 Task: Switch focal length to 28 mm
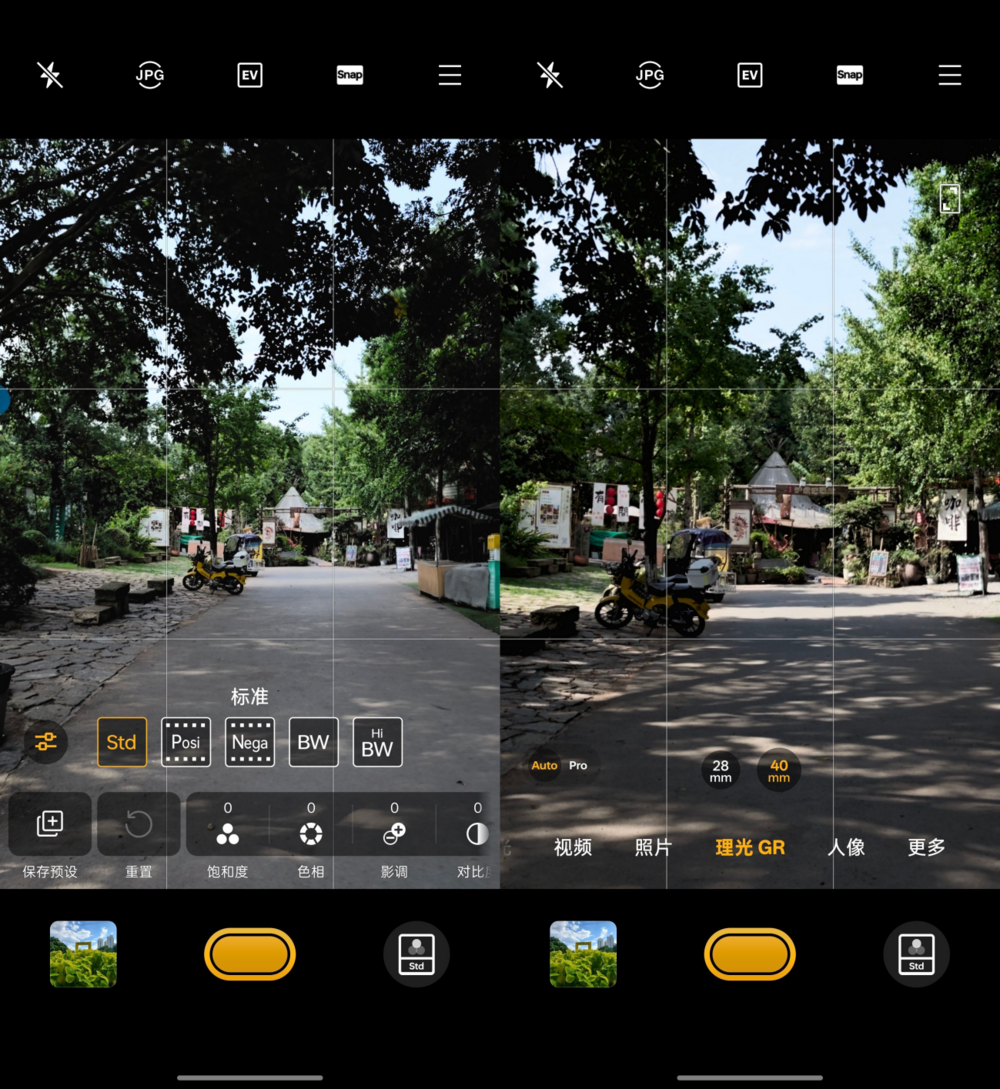721,771
